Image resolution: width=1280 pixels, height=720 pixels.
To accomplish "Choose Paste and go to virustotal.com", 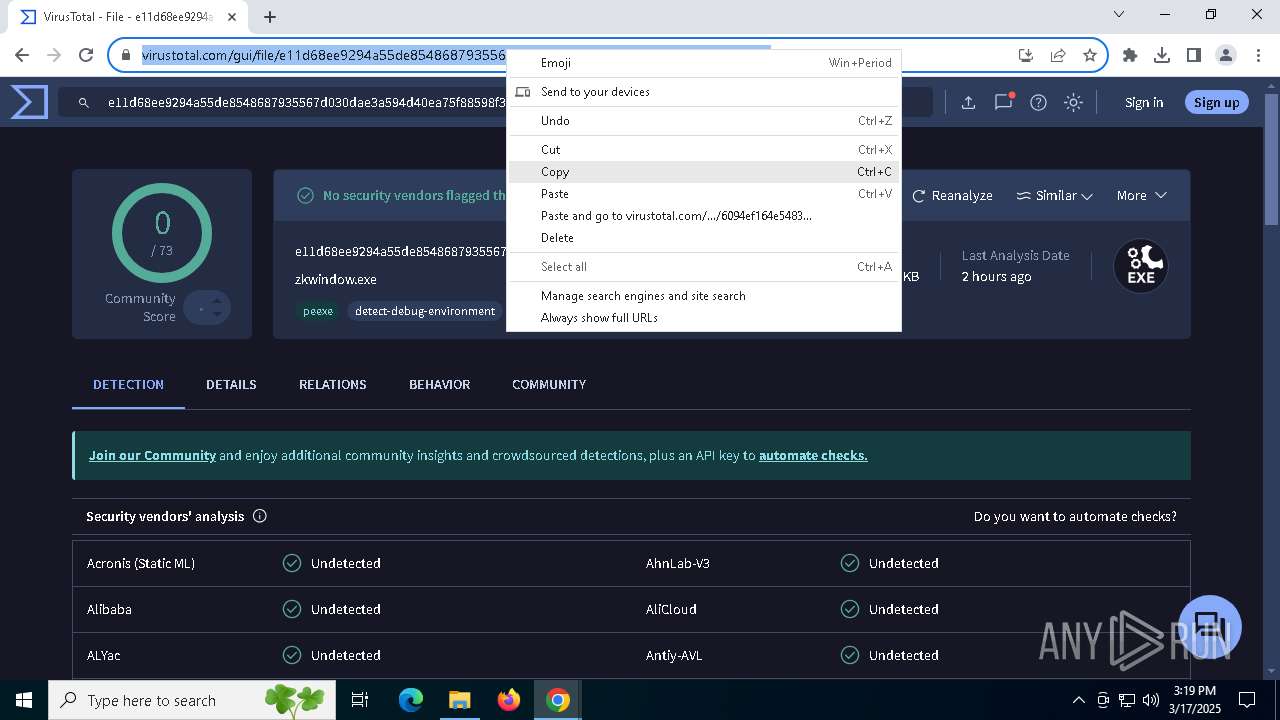I will click(704, 216).
